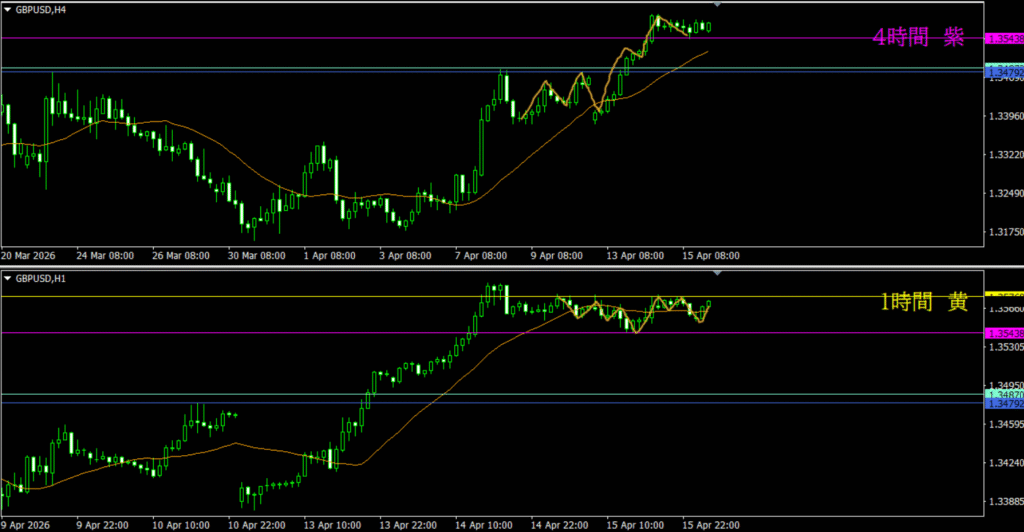
Task: Click the yellow '1時間 黄' text label
Action: [x=923, y=303]
